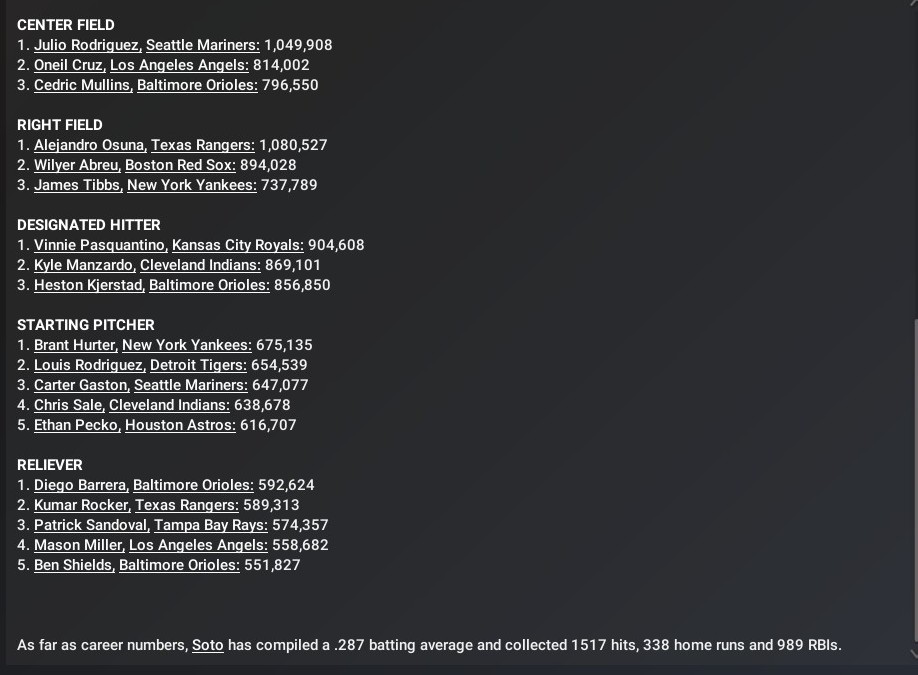Image resolution: width=918 pixels, height=675 pixels.
Task: Open the Texas Rangers link beside Alejandro Osuna
Action: [x=202, y=145]
